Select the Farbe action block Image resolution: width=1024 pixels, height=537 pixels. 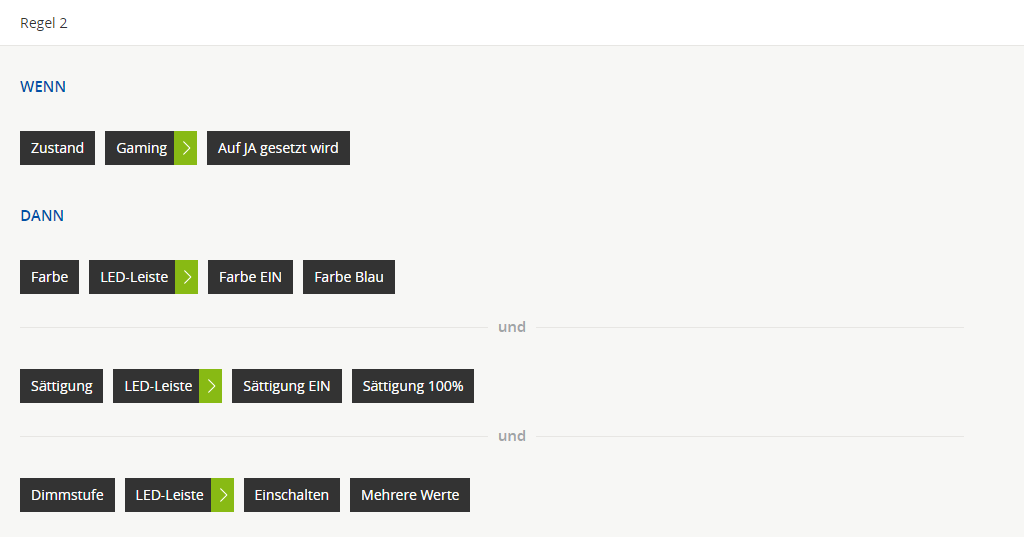(49, 277)
